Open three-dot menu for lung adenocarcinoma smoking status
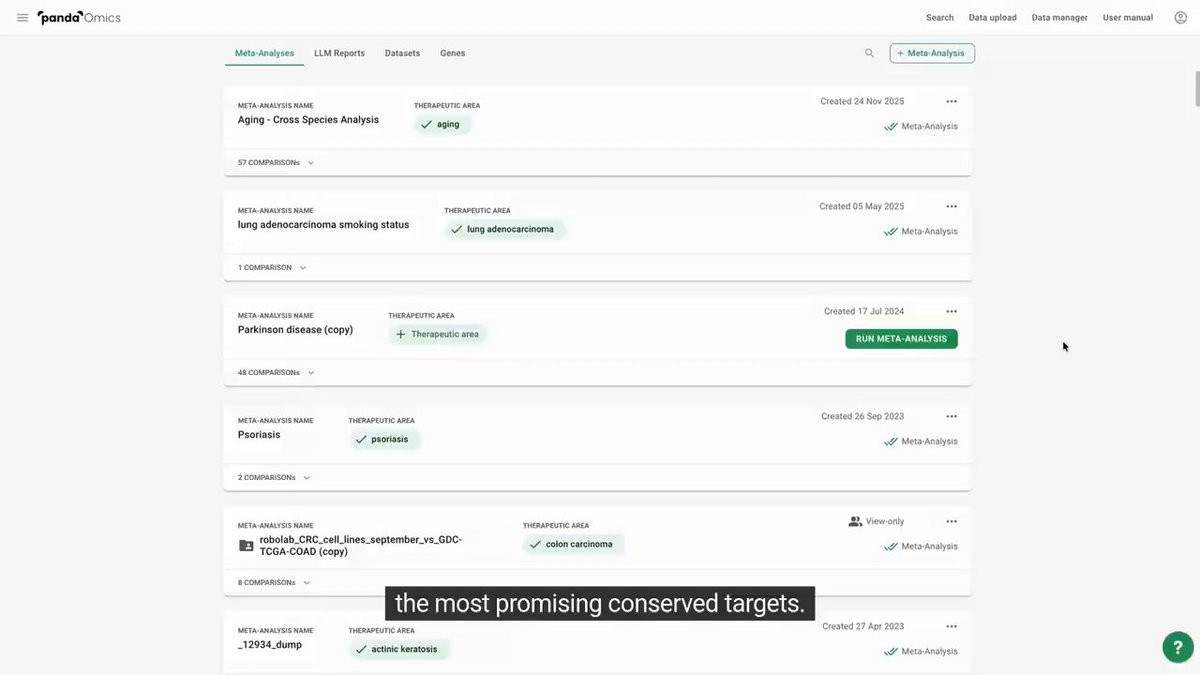The height and width of the screenshot is (675, 1200). (x=951, y=206)
